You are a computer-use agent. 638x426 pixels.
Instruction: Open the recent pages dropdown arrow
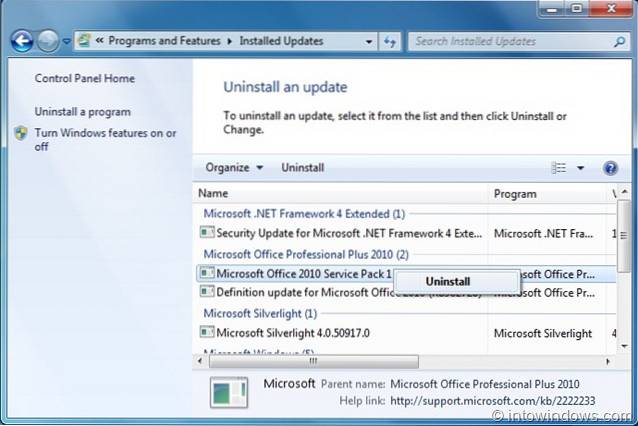click(x=67, y=42)
